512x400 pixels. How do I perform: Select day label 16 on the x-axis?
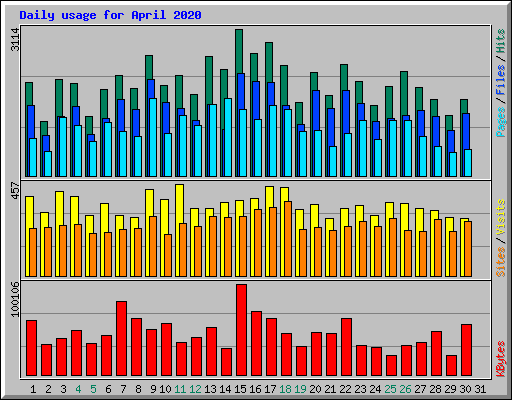[255, 389]
